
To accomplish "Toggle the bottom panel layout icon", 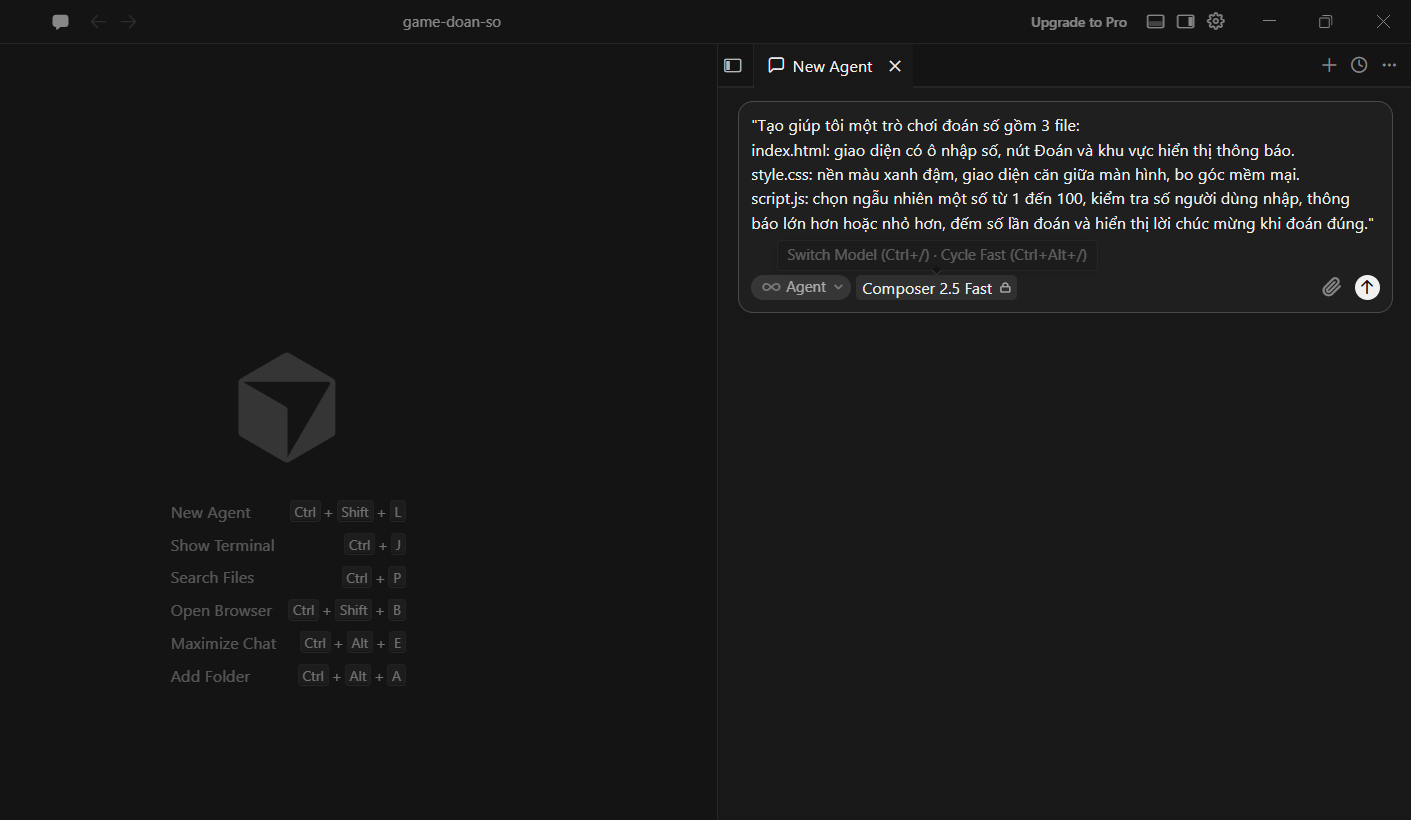I will (x=1155, y=22).
